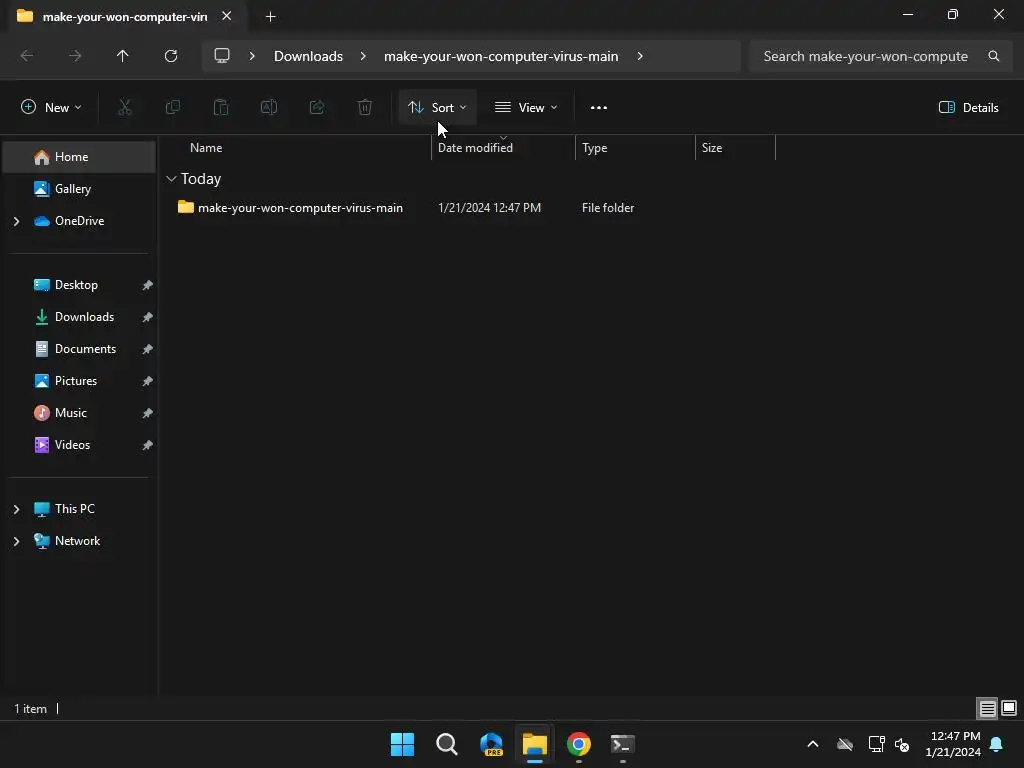Toggle the Details pane
Image resolution: width=1024 pixels, height=768 pixels.
tap(968, 108)
